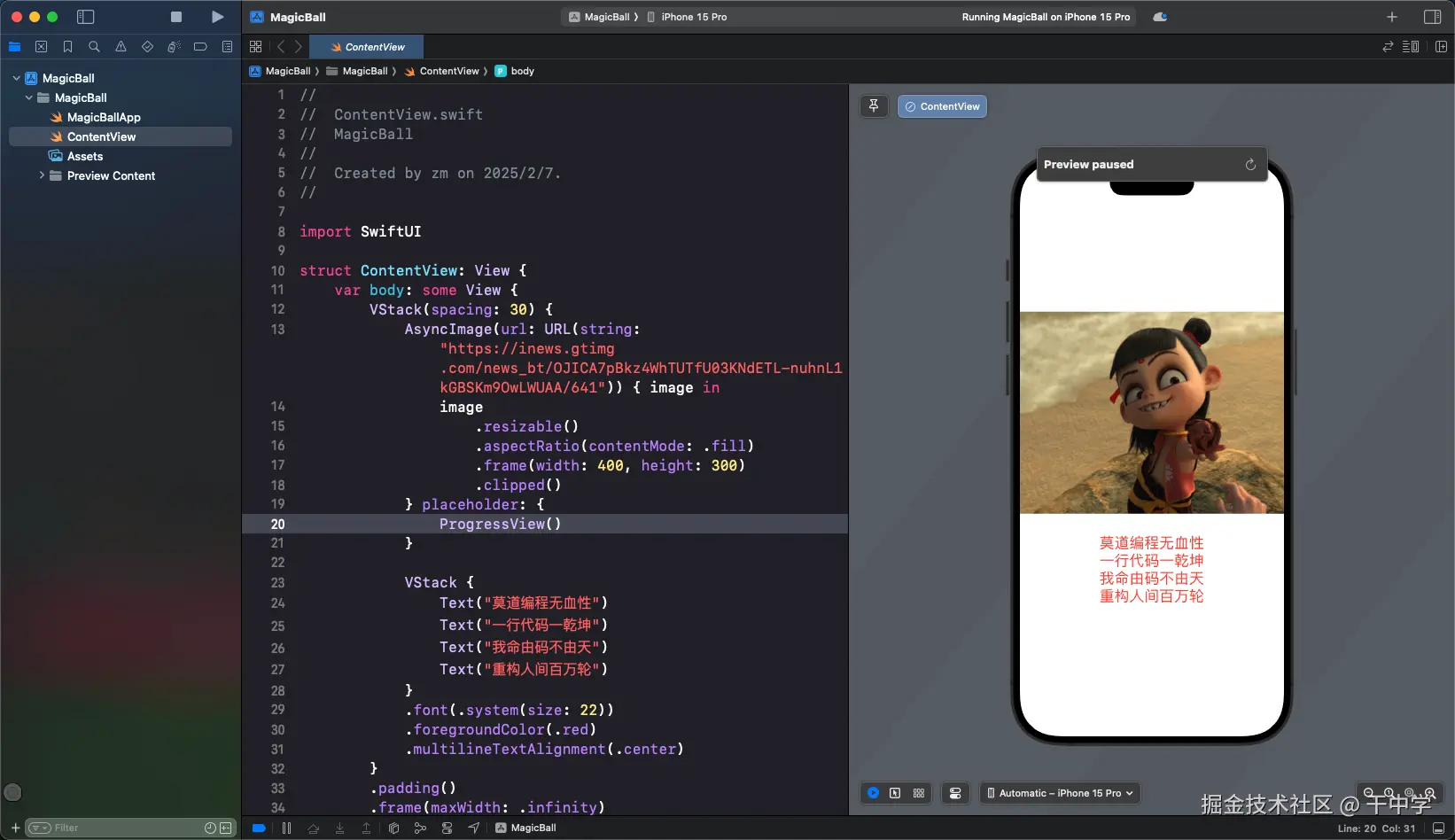Open the Test navigator diamond icon
The width and height of the screenshot is (1455, 840).
tap(147, 47)
